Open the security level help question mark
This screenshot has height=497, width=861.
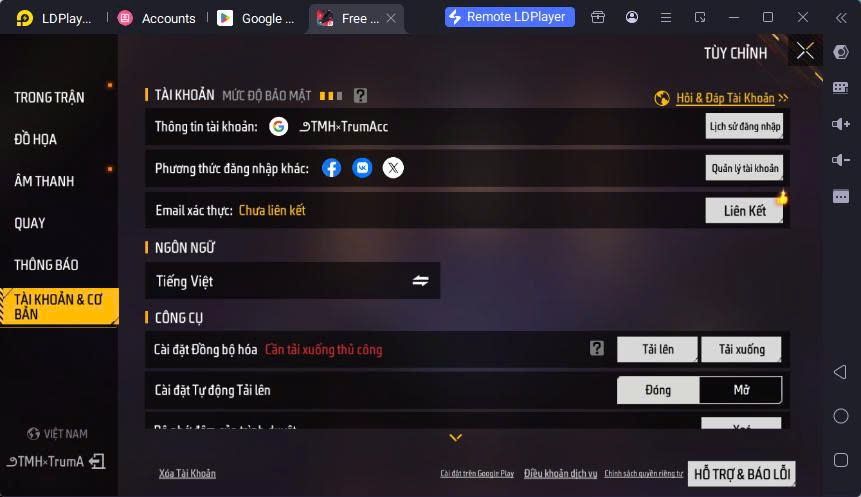(x=360, y=96)
